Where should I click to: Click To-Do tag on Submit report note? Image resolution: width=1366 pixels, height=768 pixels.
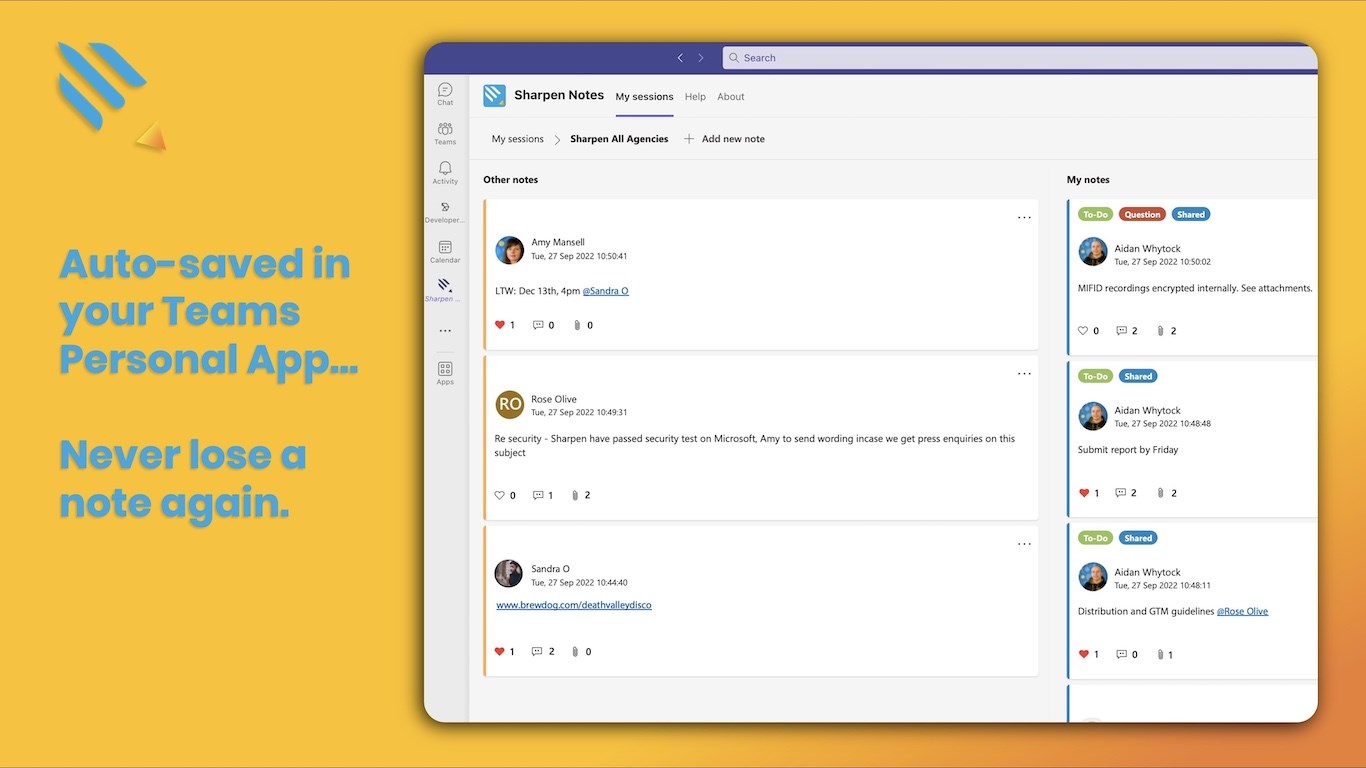(x=1095, y=376)
